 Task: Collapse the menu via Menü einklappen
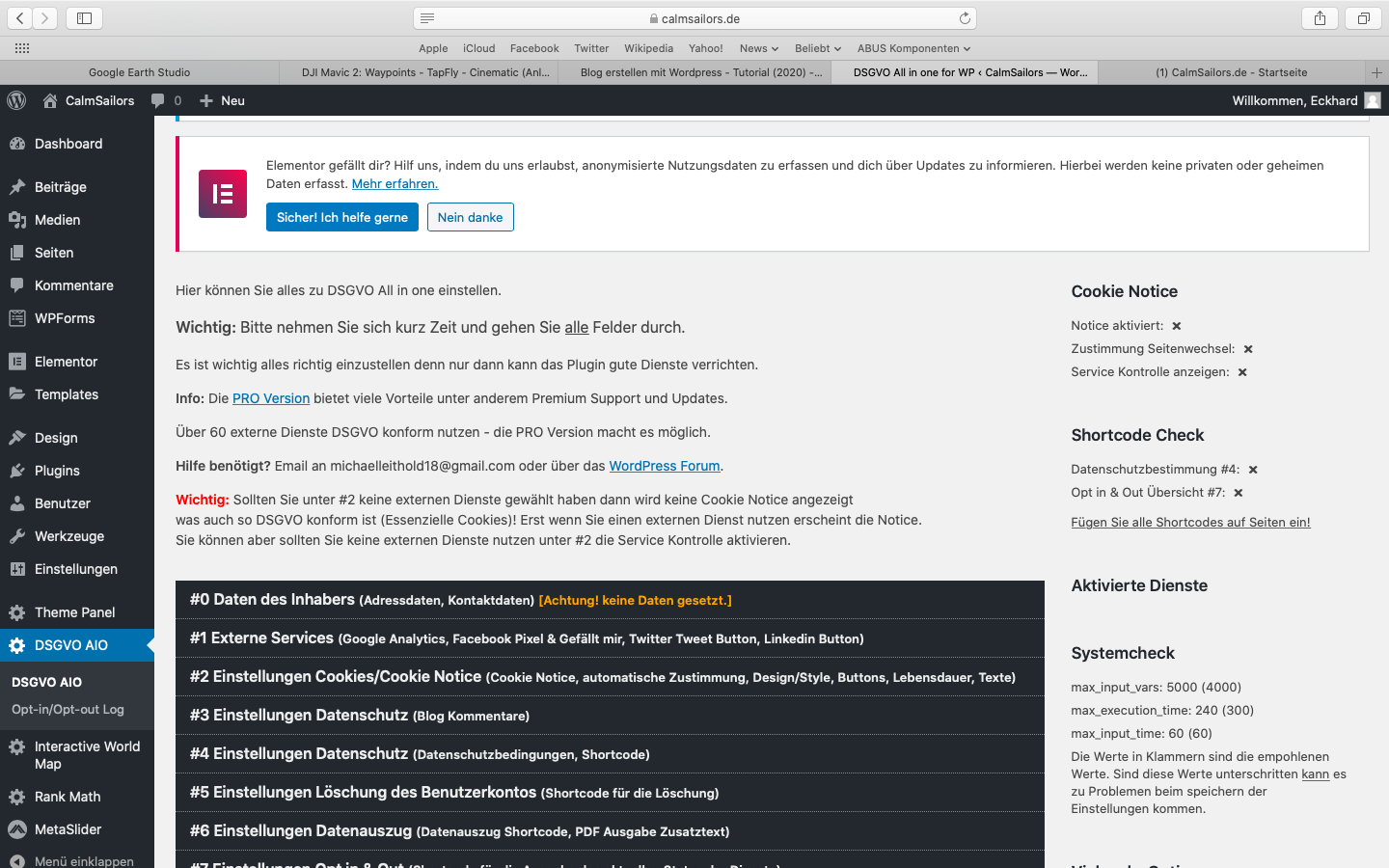coord(77,860)
